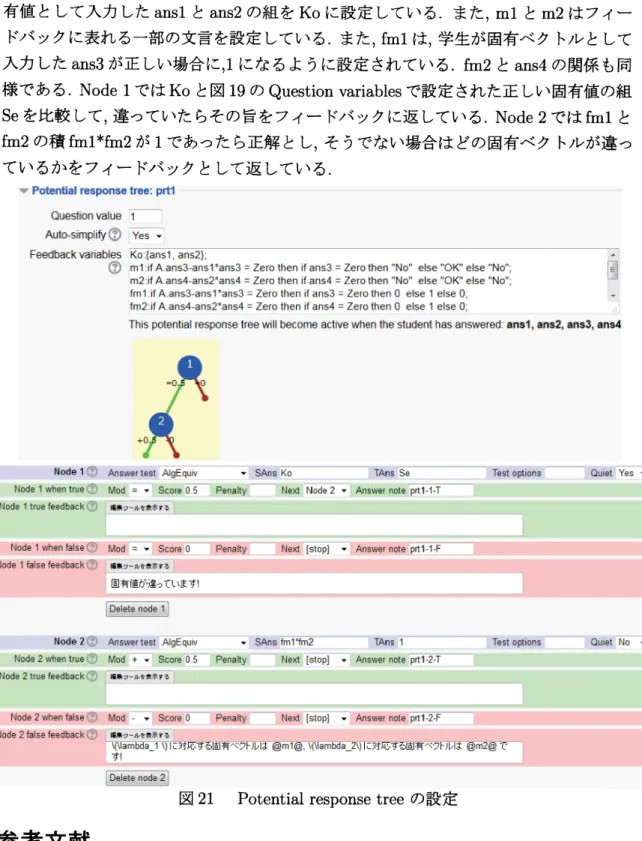The image size is (642, 841).
Task: Edit Answer note prt1-2-T field
Action: pyautogui.click(x=441, y=660)
